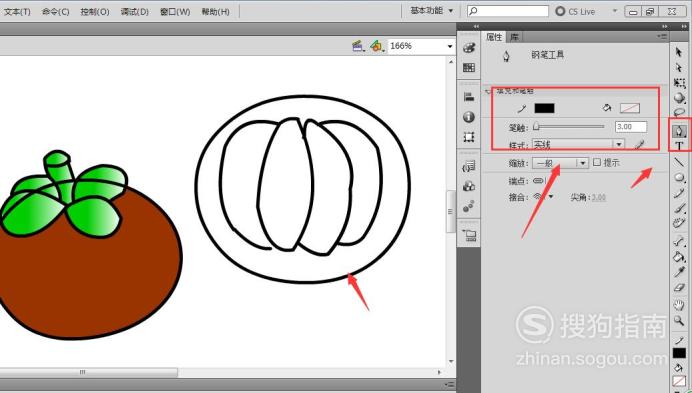
Task: Click Edit Symbols icon above stage
Action: 376,46
